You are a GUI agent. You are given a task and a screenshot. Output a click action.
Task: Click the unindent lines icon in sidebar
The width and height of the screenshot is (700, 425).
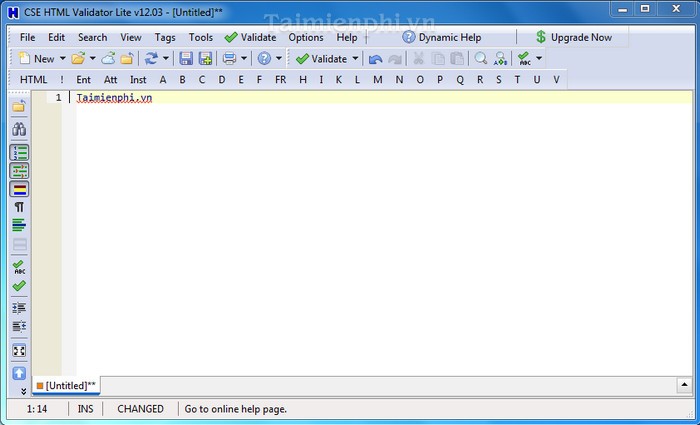(19, 326)
